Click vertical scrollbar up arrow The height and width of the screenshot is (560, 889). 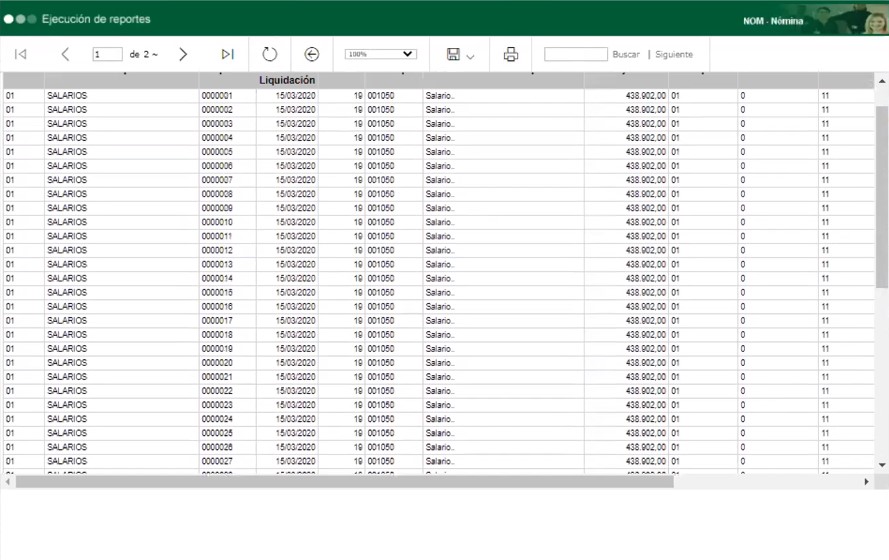coord(882,81)
